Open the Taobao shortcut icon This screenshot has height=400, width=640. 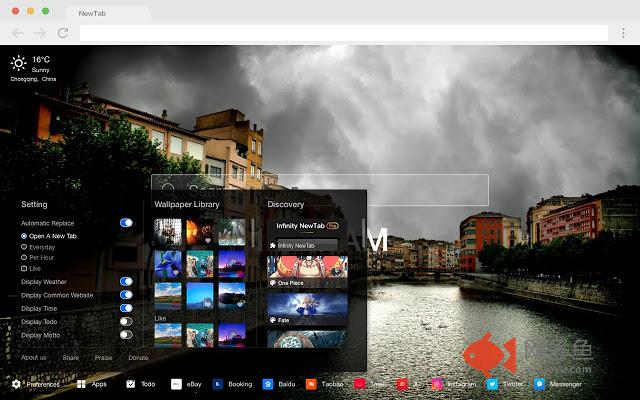[311, 384]
